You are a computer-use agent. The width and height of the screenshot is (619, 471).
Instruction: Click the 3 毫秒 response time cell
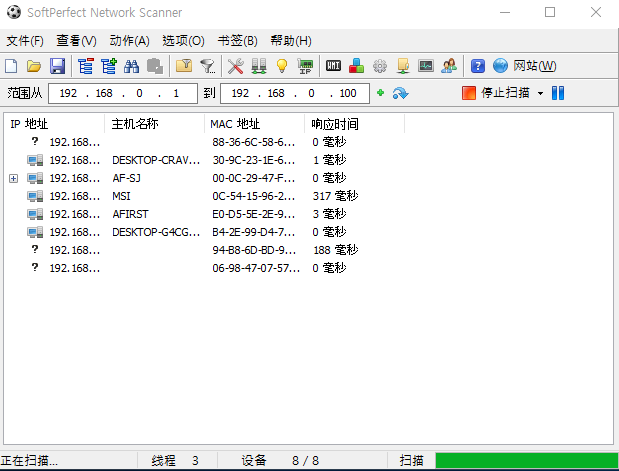[329, 214]
